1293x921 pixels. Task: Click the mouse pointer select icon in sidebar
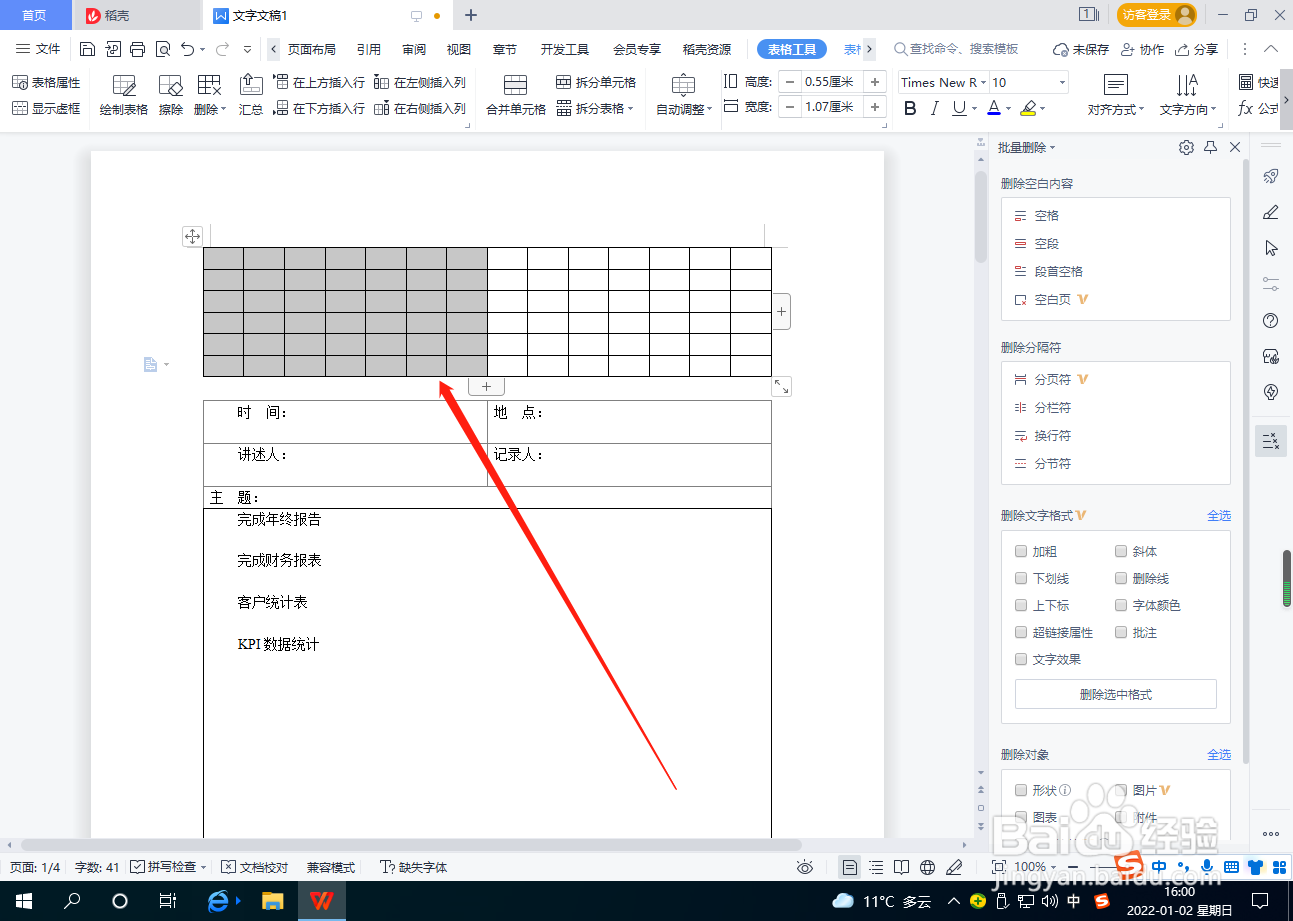tap(1271, 248)
